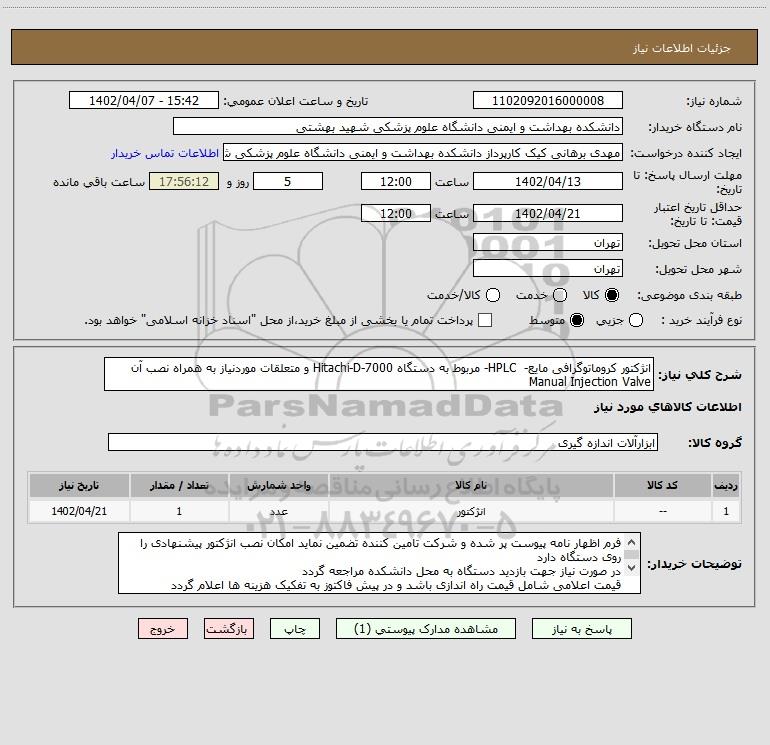Select the کالا/خدمت radio button
The width and height of the screenshot is (770, 745).
tap(493, 295)
